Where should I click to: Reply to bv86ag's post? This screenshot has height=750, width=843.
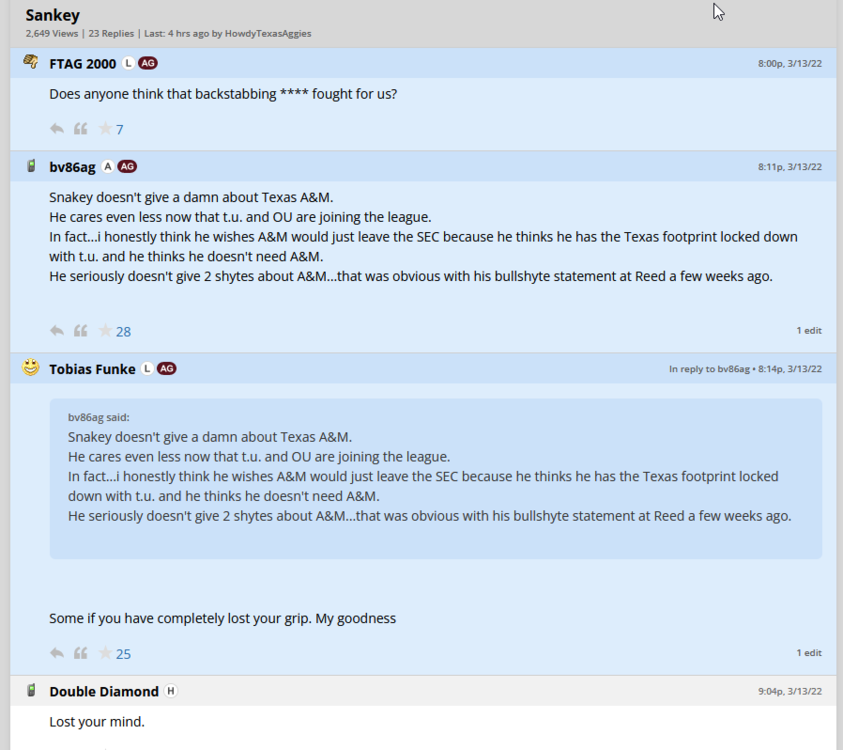click(57, 331)
